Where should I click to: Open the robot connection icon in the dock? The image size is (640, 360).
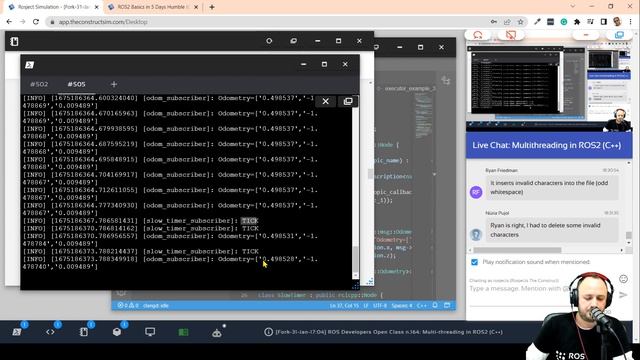217,333
